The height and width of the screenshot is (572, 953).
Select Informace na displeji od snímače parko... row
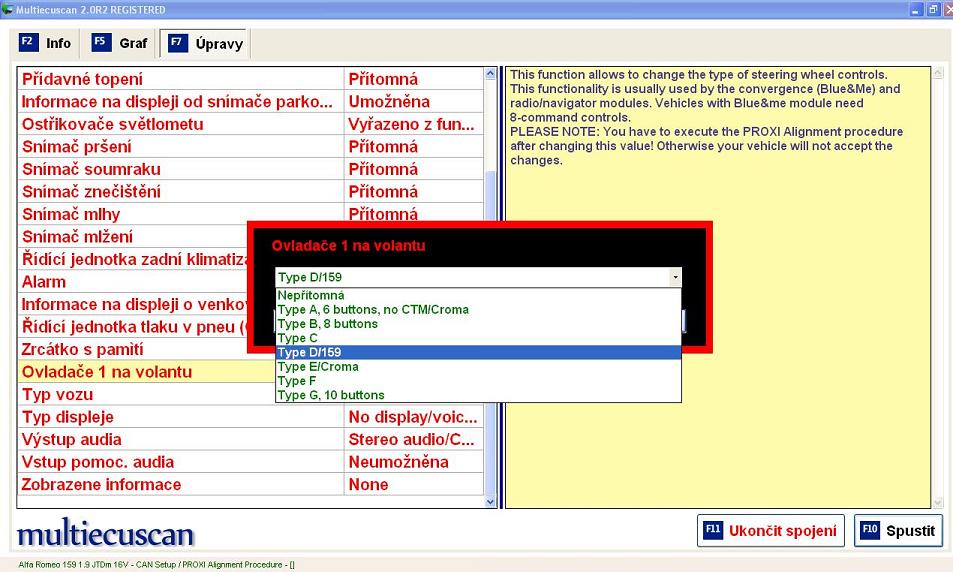pos(250,101)
